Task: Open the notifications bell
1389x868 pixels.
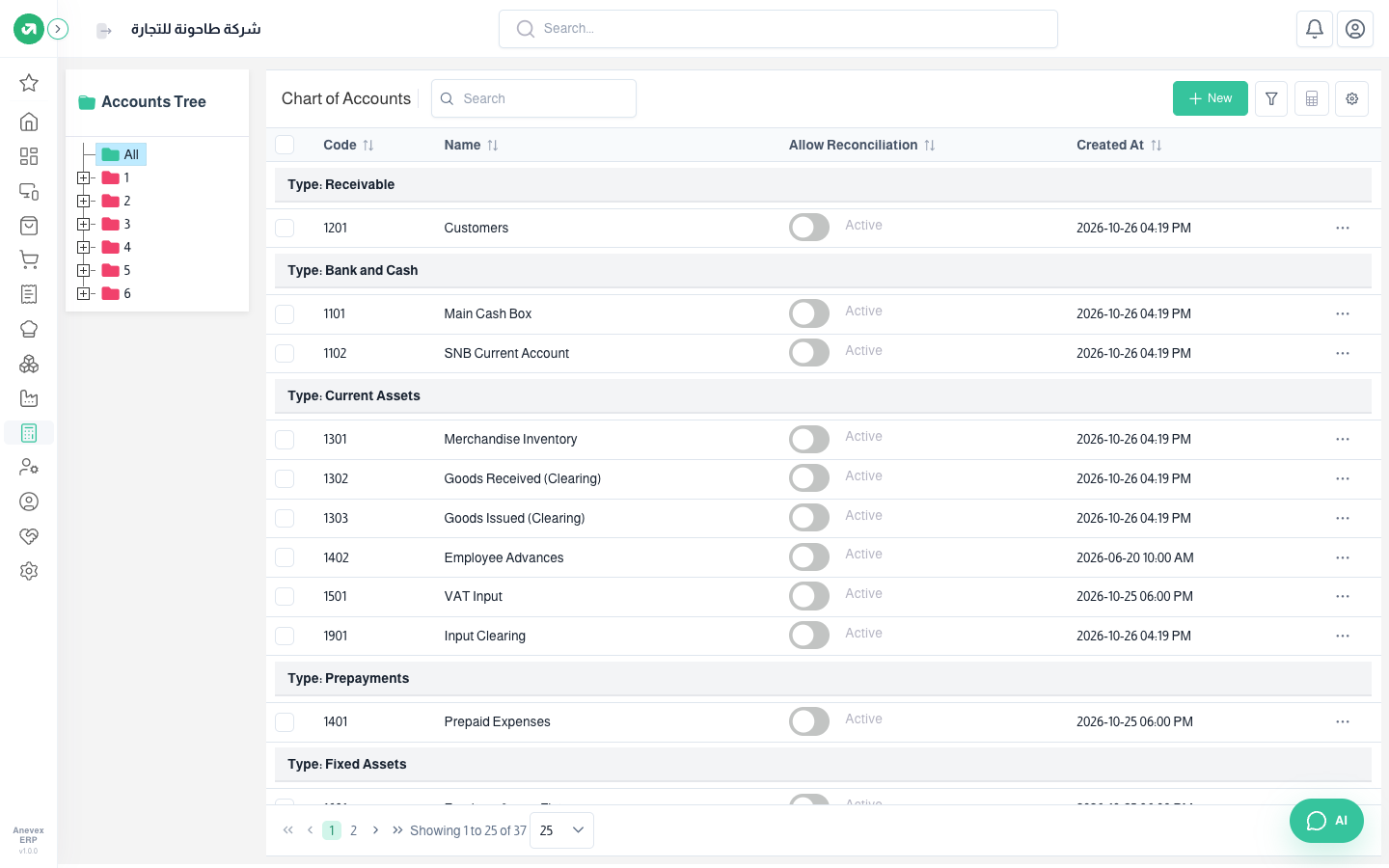Action: point(1315,29)
